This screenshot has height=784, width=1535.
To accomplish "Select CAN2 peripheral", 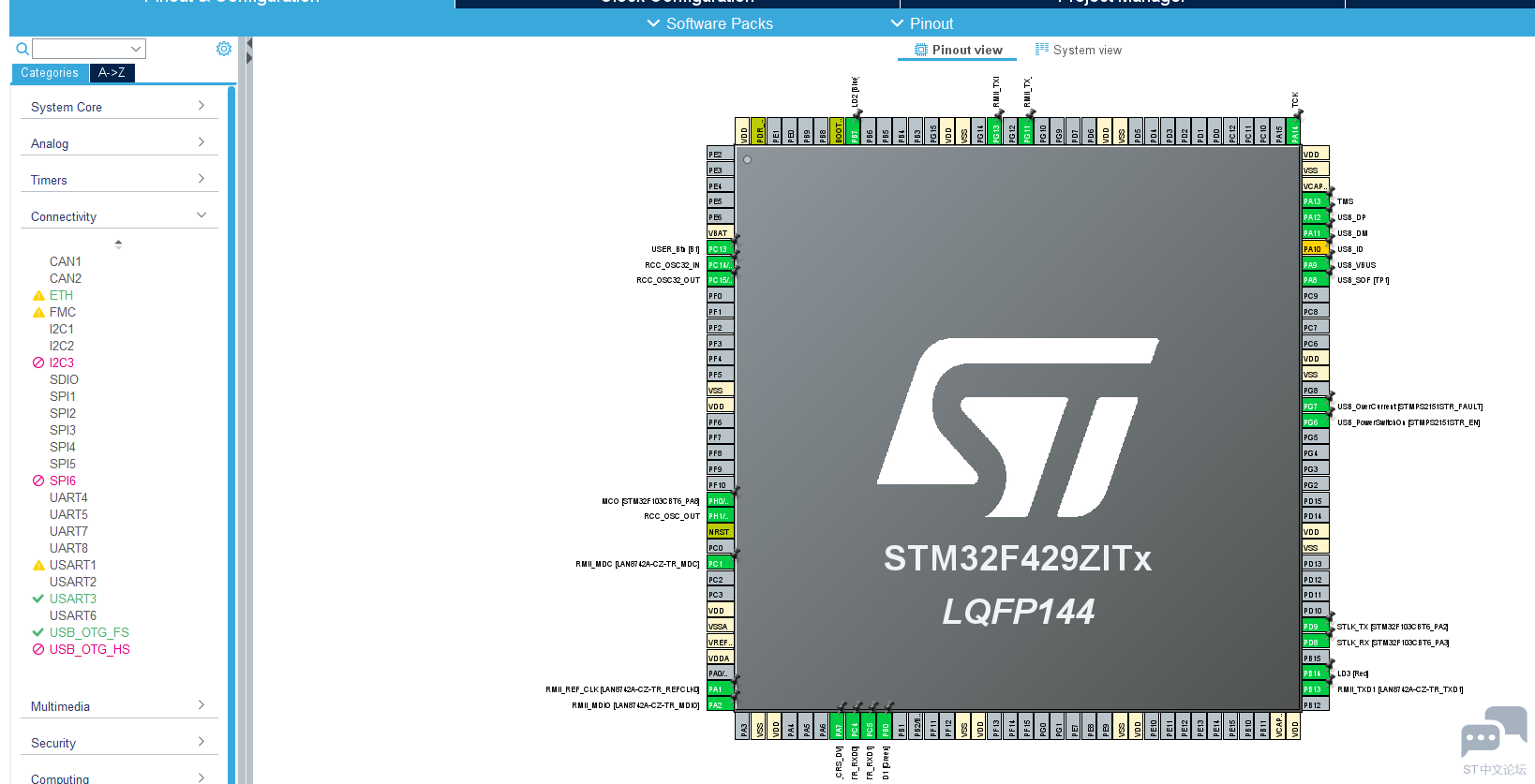I will click(x=66, y=278).
